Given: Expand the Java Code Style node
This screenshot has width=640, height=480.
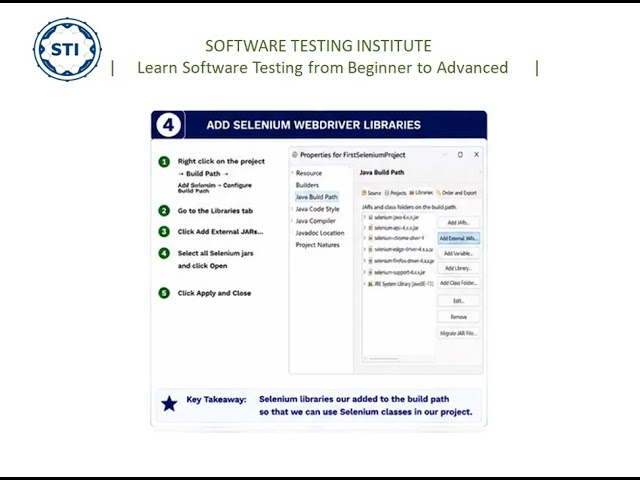Looking at the screenshot, I should (293, 209).
